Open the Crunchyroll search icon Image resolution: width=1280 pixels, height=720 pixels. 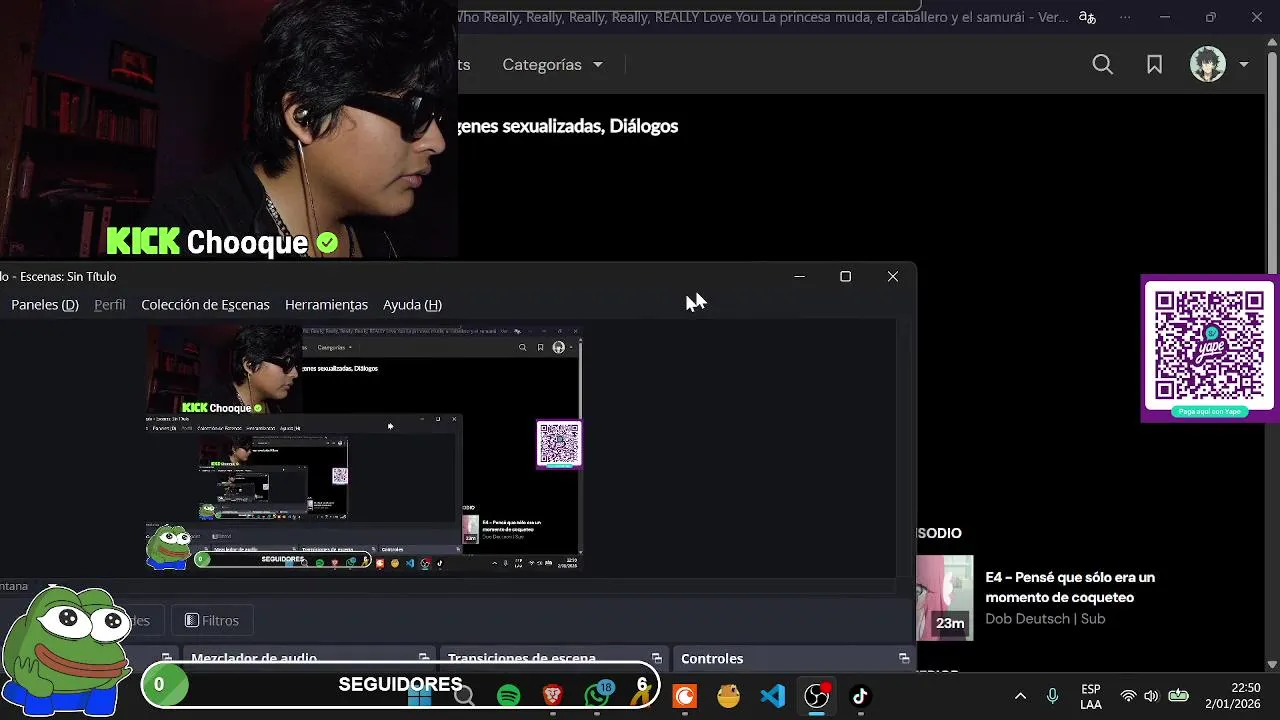1102,65
